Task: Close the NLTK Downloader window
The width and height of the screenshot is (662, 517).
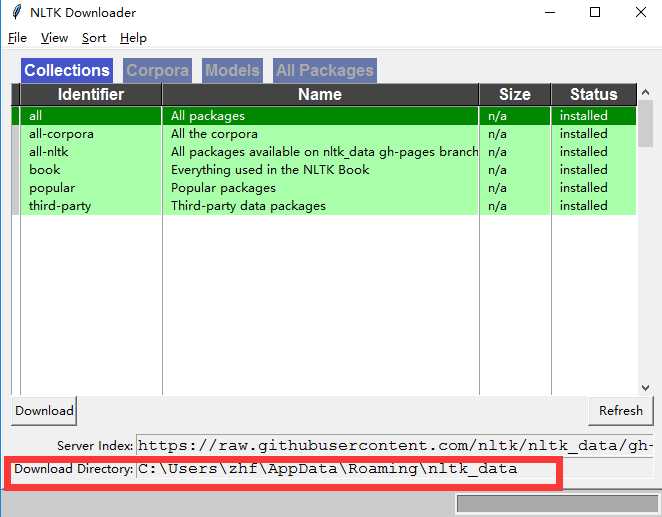Action: point(641,12)
